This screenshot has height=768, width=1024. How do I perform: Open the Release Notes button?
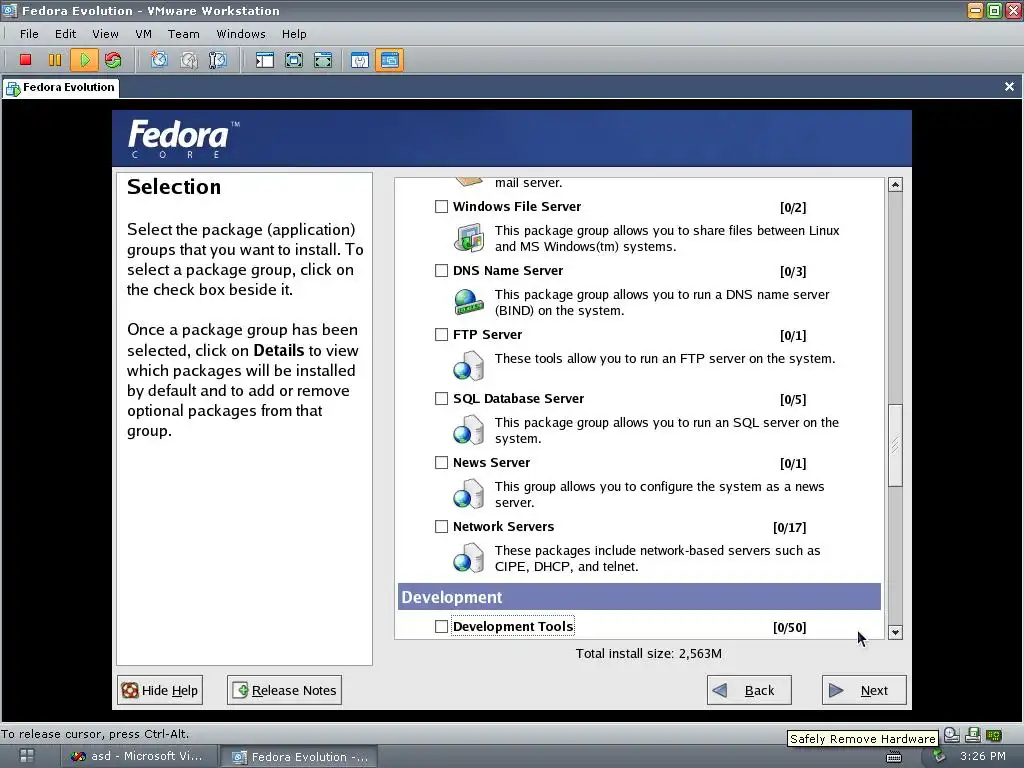pos(284,690)
